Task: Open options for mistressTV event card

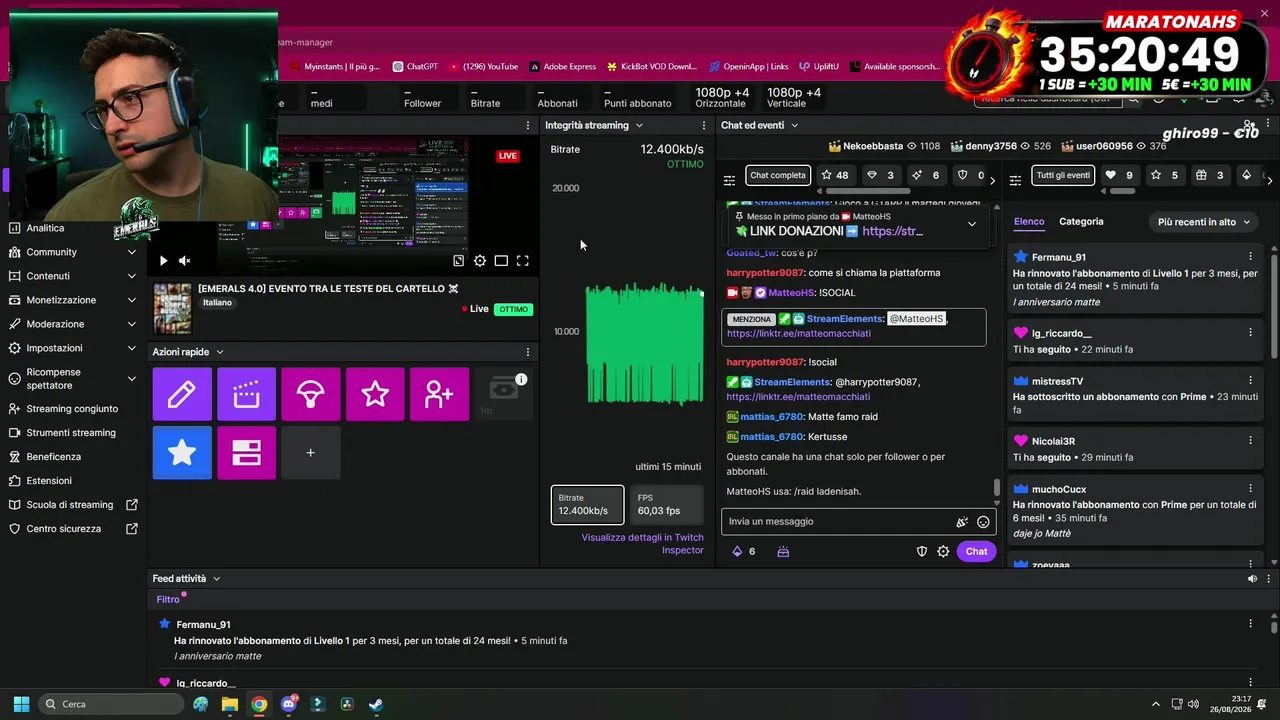Action: coord(1250,381)
